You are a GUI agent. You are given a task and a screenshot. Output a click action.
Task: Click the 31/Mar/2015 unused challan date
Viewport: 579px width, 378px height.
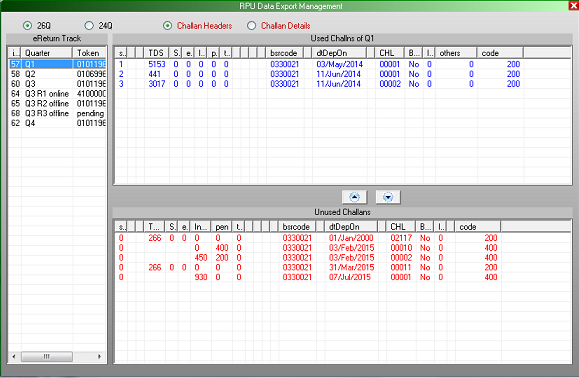351,267
